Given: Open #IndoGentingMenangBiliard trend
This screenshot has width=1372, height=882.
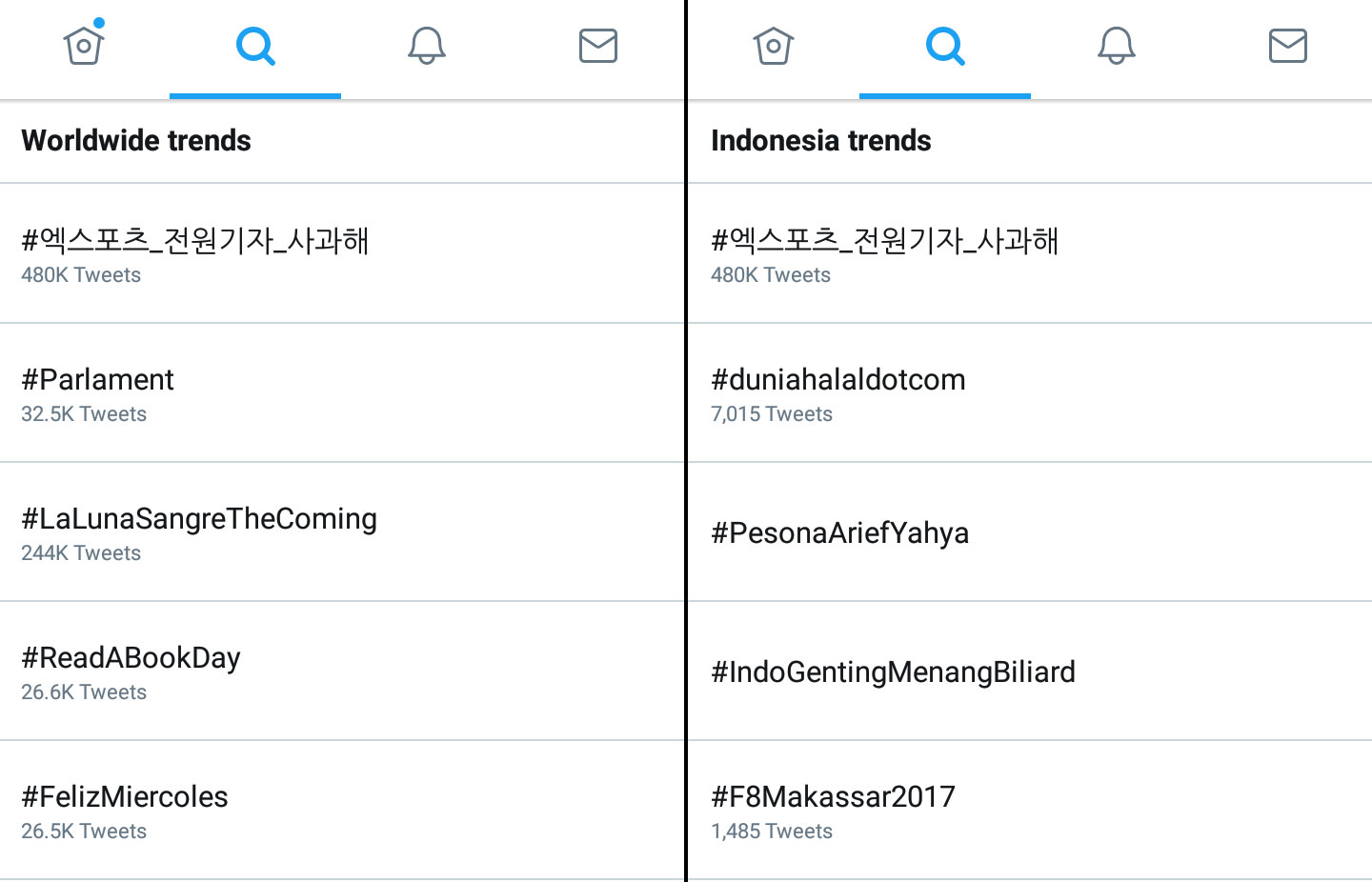Looking at the screenshot, I should pos(1030,672).
